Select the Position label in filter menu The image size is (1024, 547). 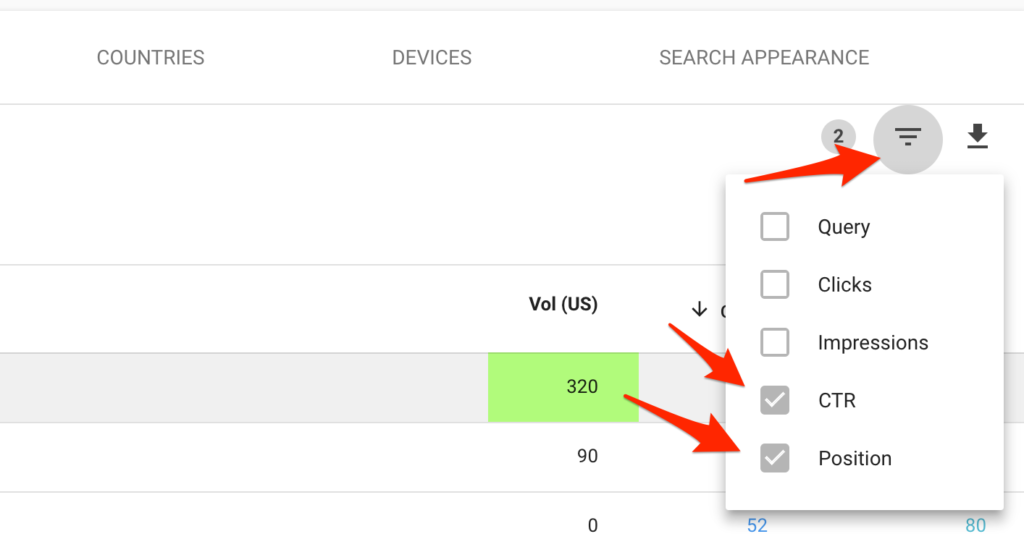pos(855,458)
